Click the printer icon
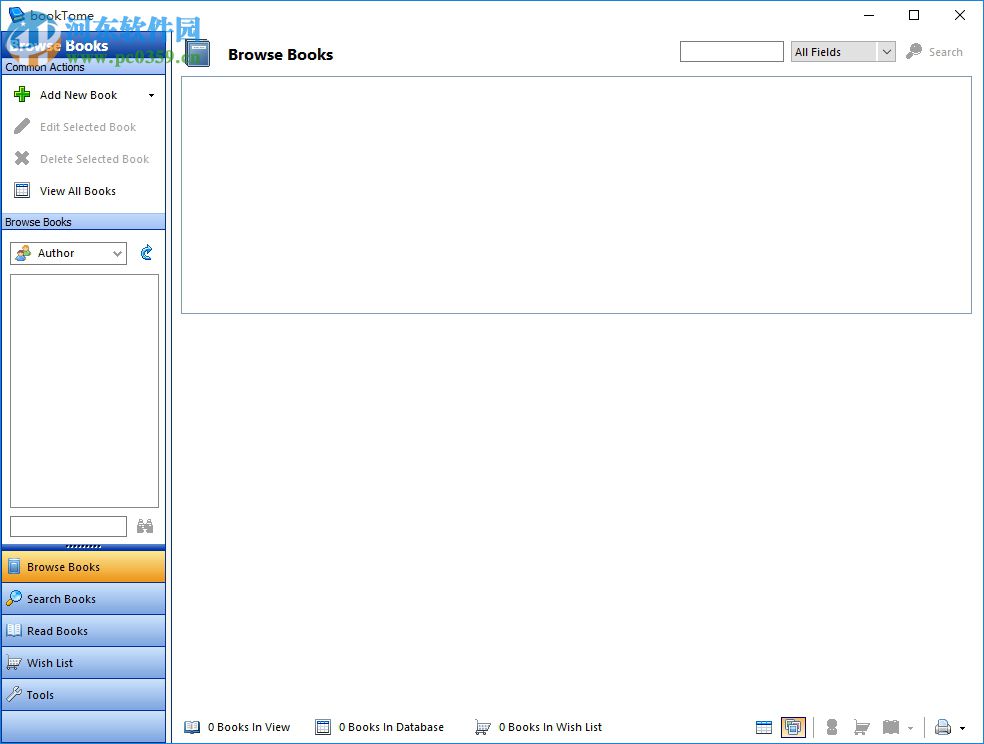This screenshot has width=984, height=744. [943, 728]
